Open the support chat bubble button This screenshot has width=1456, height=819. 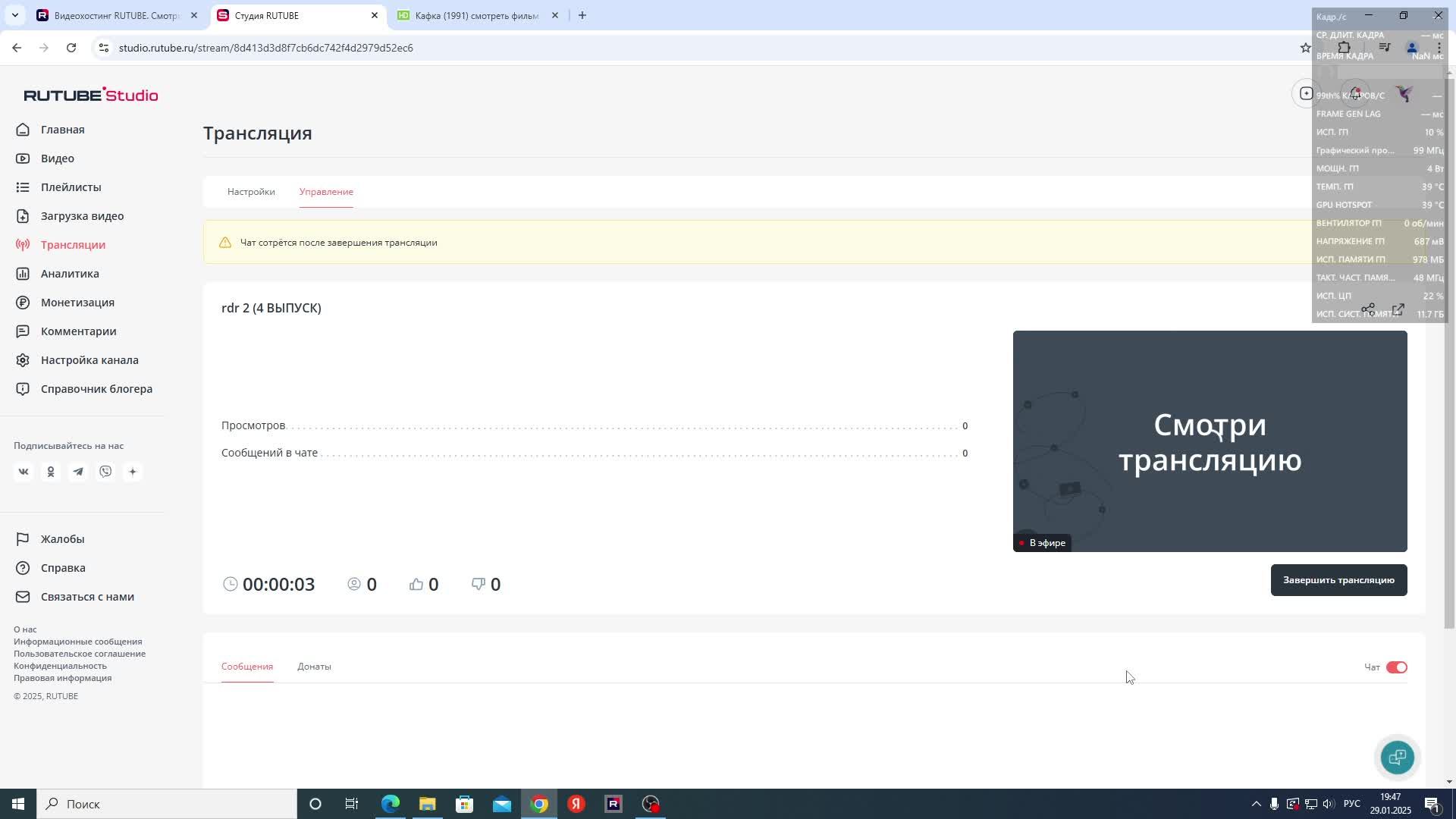1397,757
